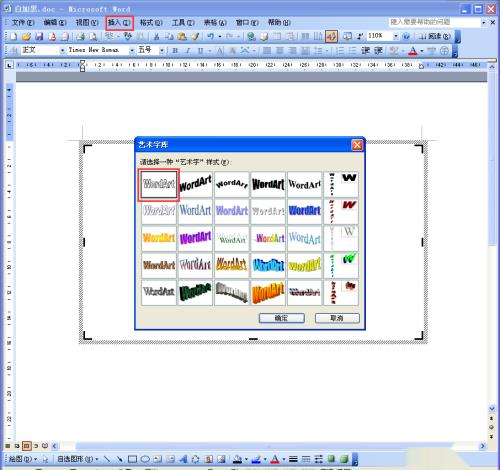The image size is (500, 470).
Task: Select the first outlined WordArt style thumbnail
Action: coord(159,185)
